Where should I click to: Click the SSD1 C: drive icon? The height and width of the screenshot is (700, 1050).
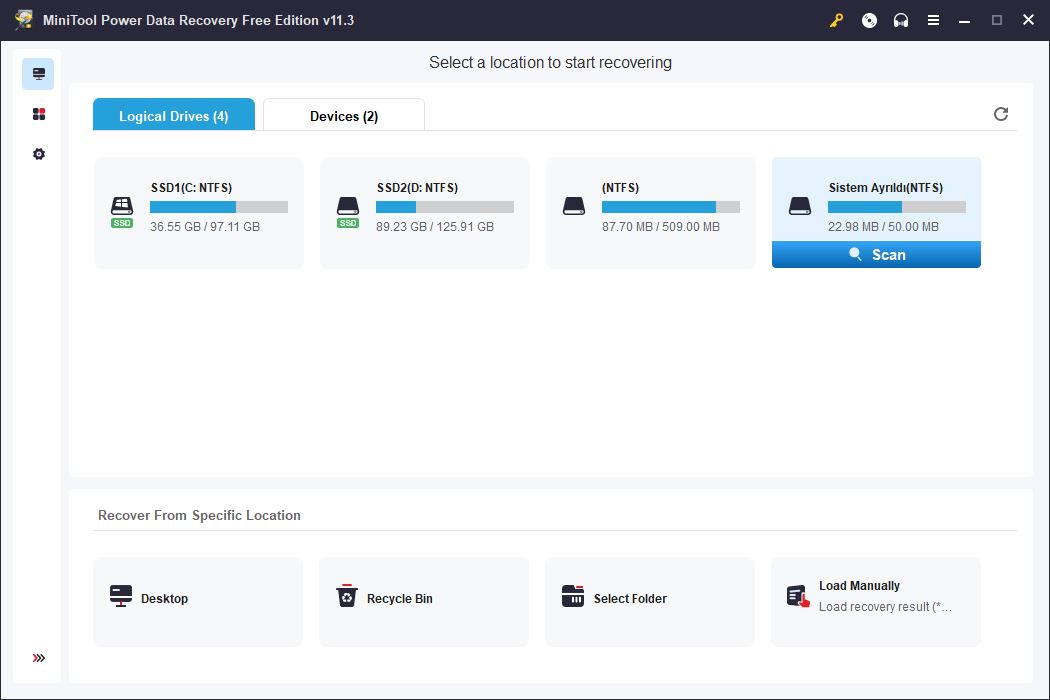122,212
